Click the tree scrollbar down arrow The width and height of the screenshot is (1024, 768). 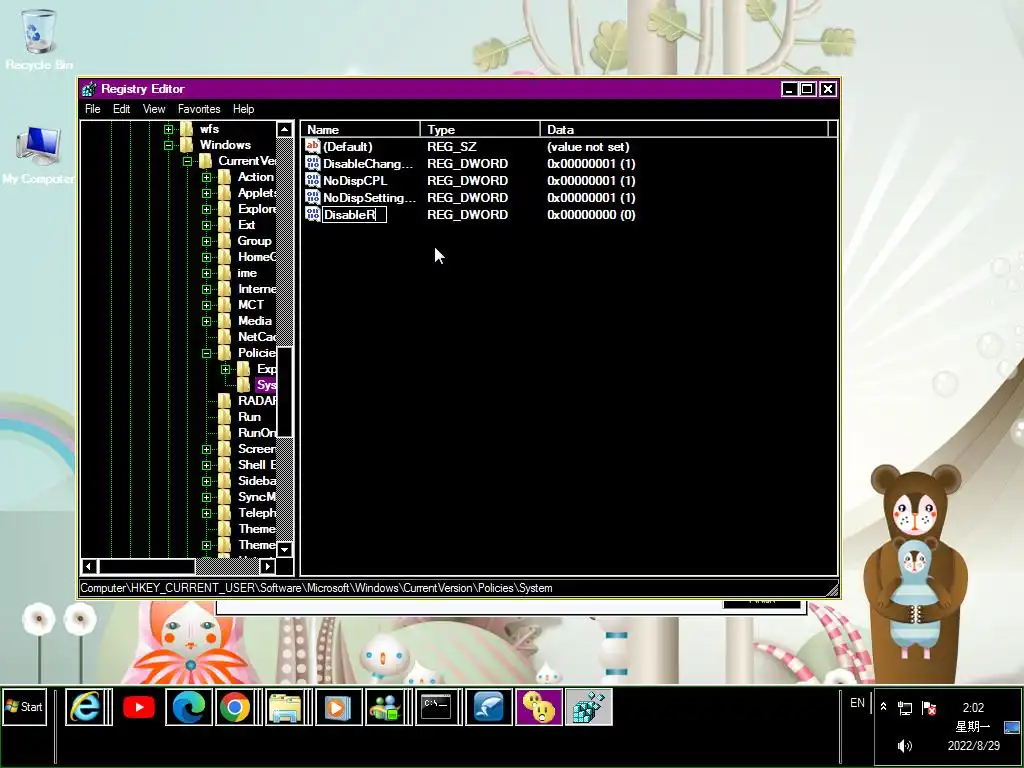[285, 549]
